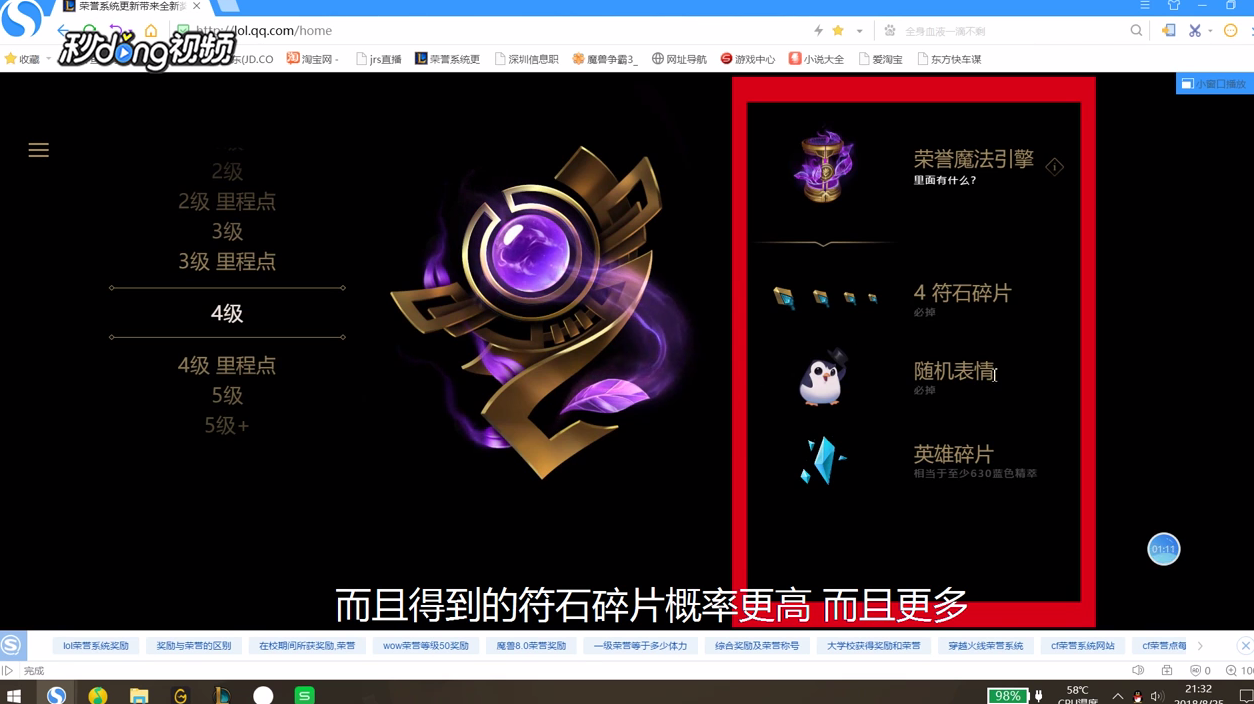Open the Sogou browser taskbar icon

[56, 695]
